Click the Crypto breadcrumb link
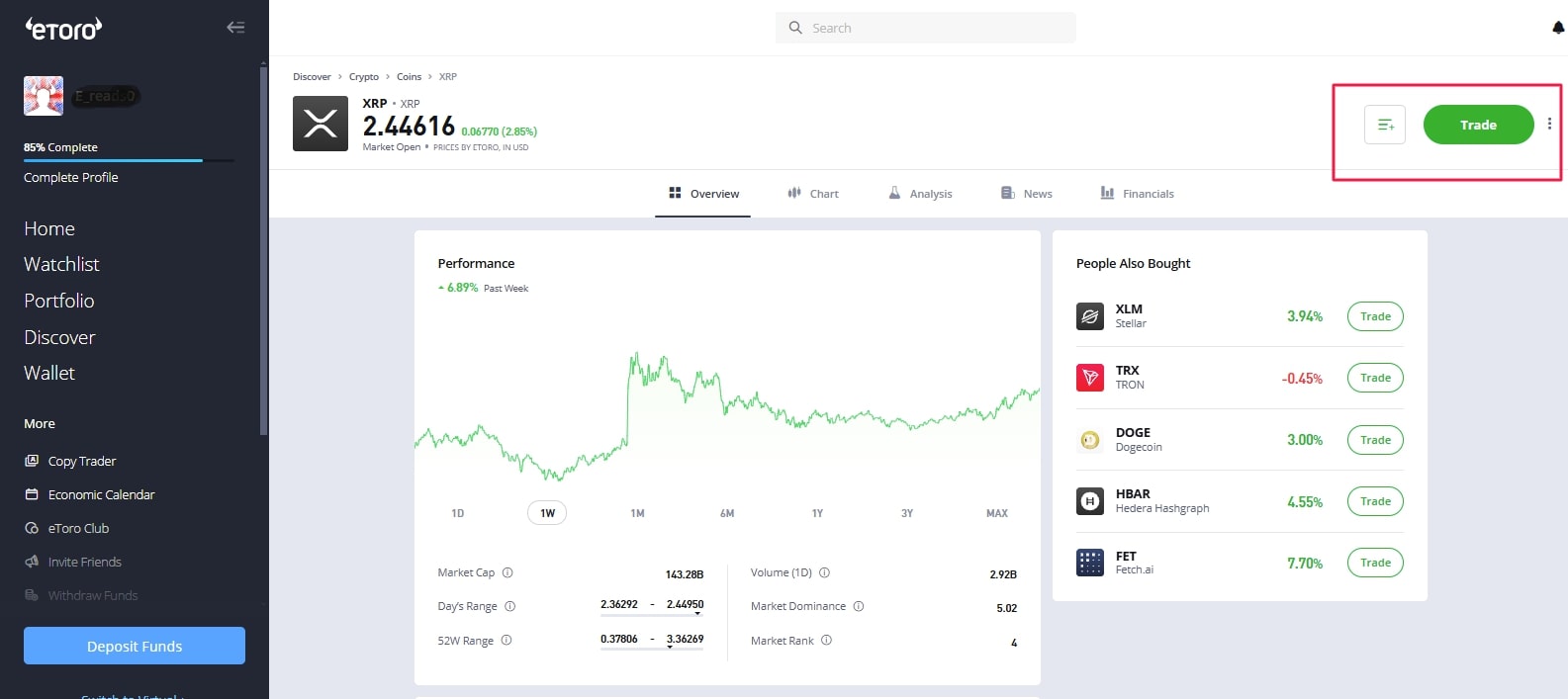The height and width of the screenshot is (699, 1568). tap(363, 77)
